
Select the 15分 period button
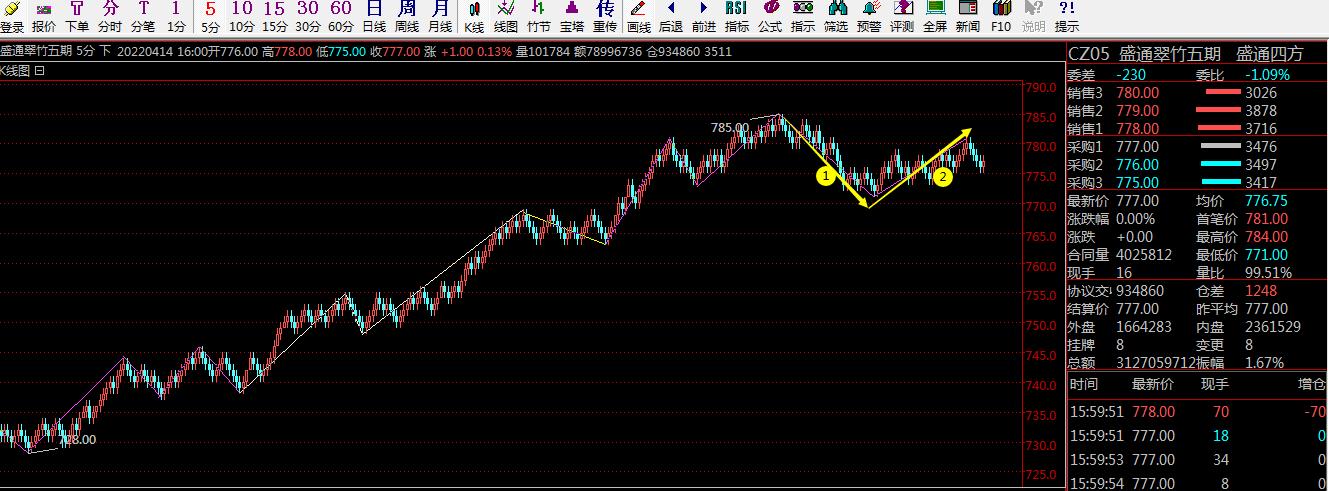[x=275, y=17]
